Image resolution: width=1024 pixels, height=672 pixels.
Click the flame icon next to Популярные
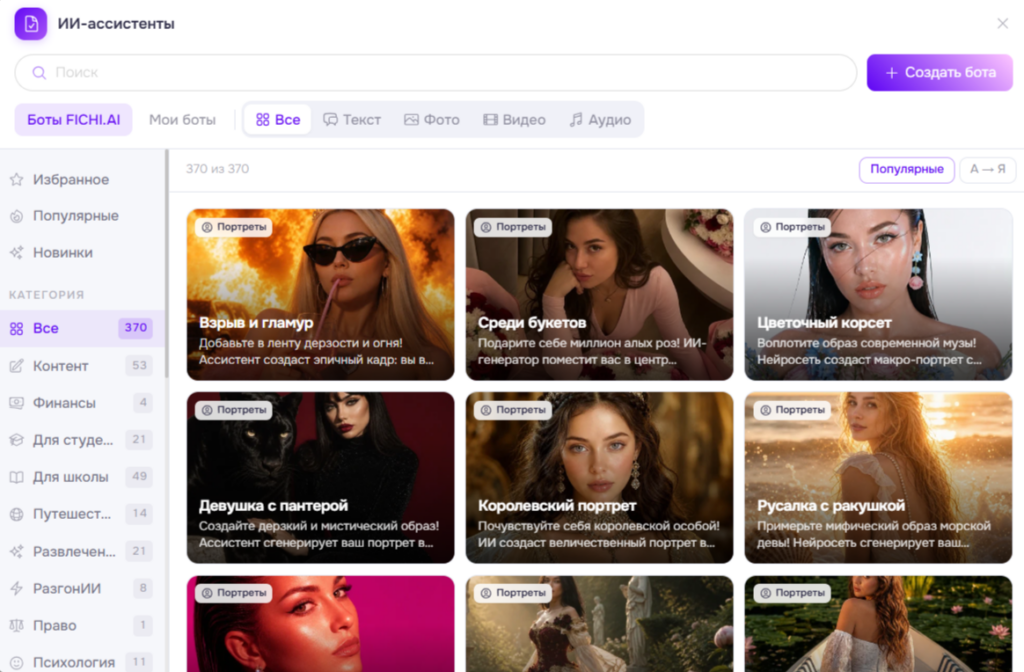tap(16, 216)
